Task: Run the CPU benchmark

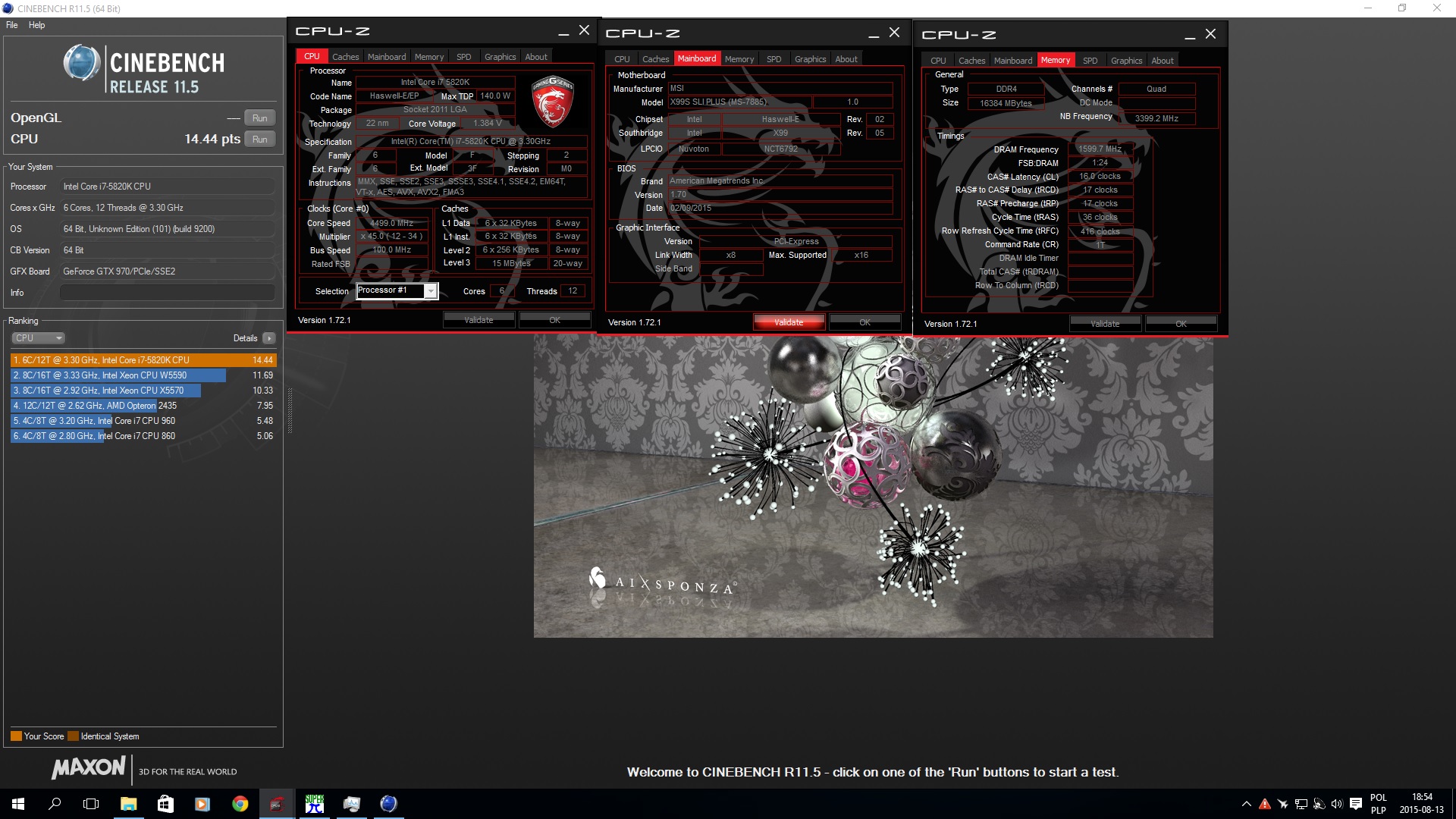Action: (260, 140)
